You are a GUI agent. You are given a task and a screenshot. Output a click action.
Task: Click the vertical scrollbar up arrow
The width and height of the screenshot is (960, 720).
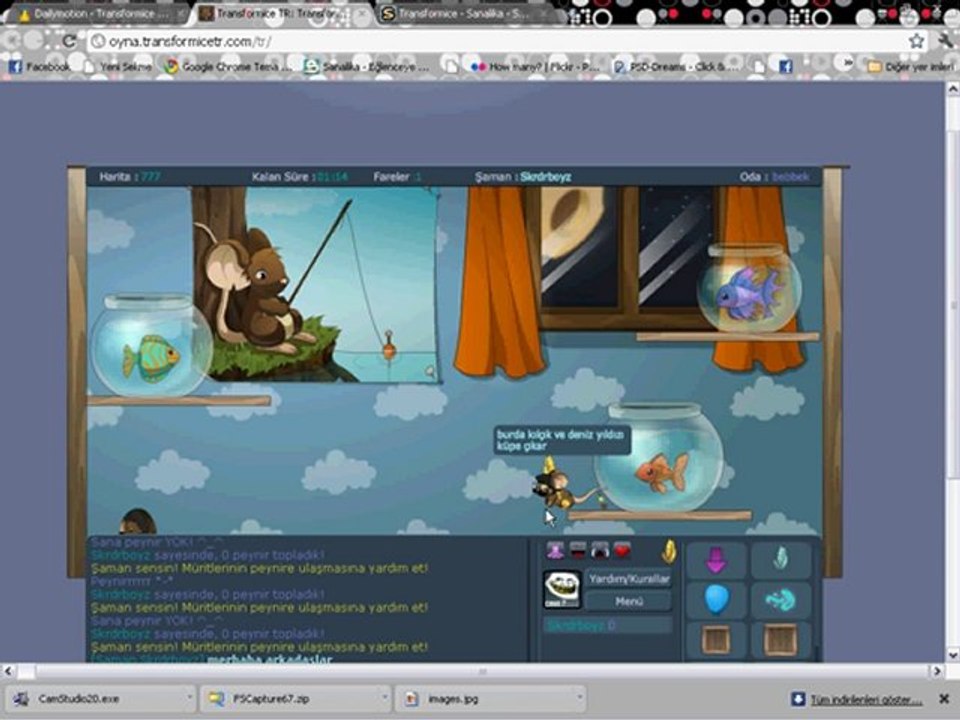coord(953,89)
